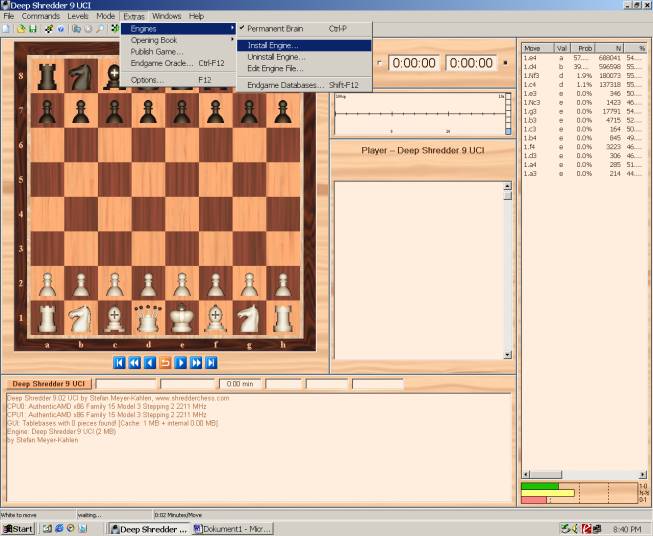
Task: Click the black pawn on d7
Action: pos(148,111)
